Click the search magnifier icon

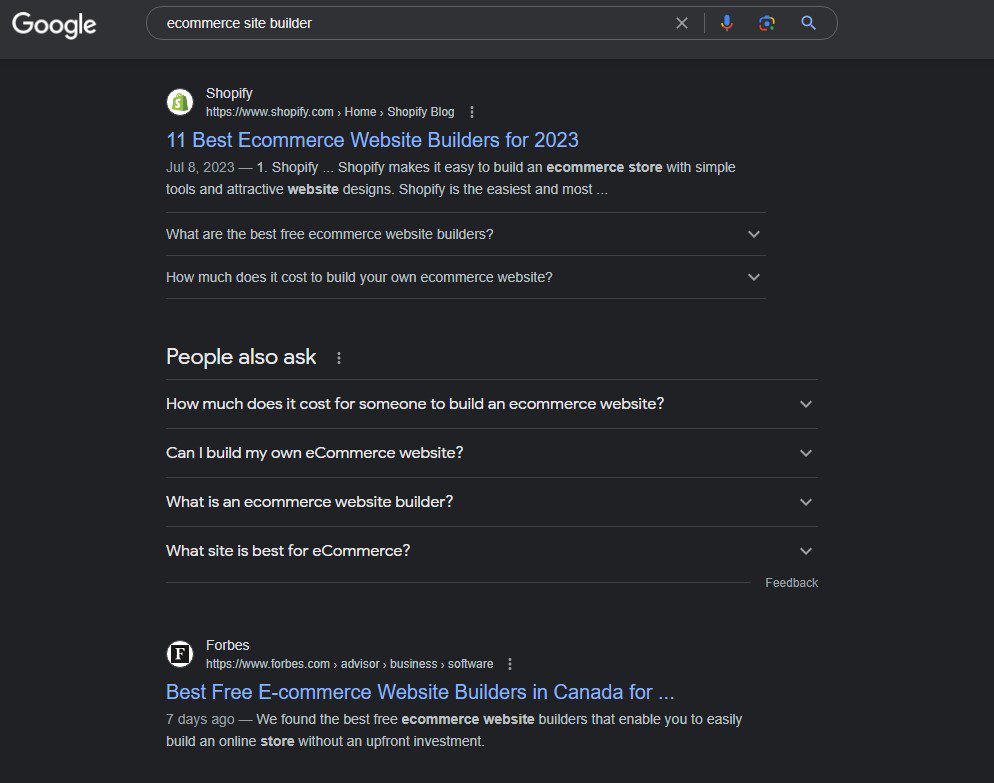808,22
